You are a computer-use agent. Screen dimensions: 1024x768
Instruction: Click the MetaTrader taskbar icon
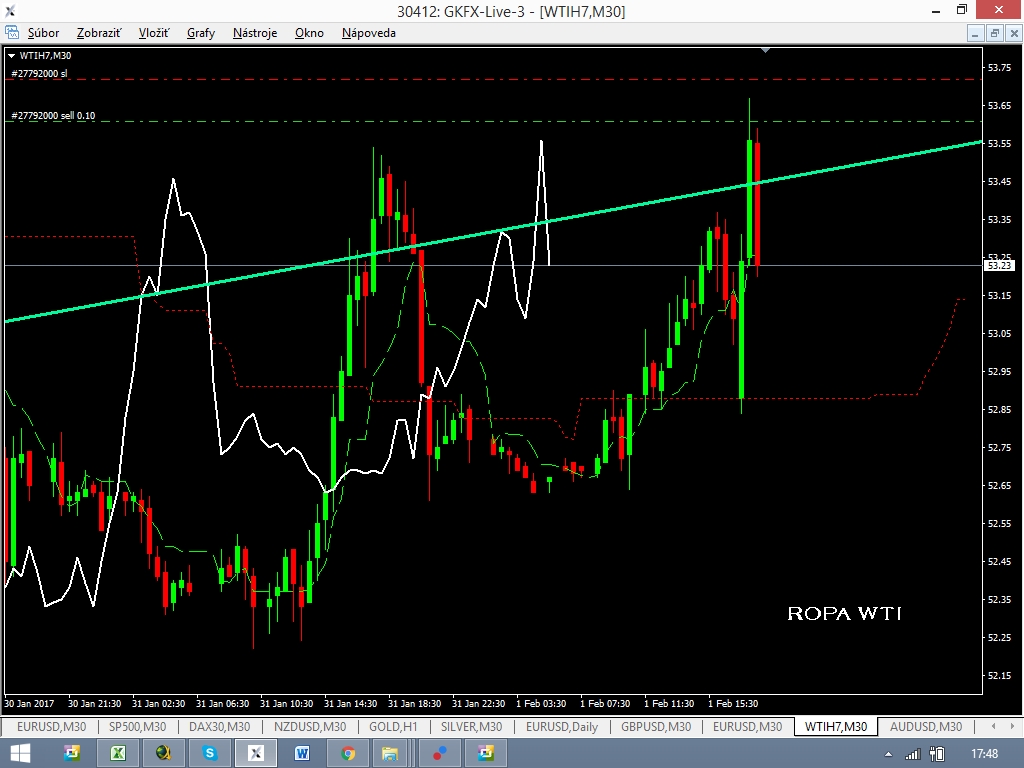pyautogui.click(x=255, y=753)
